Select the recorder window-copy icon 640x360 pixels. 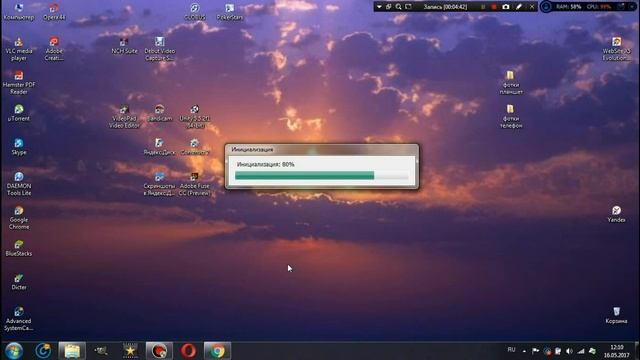pos(389,7)
